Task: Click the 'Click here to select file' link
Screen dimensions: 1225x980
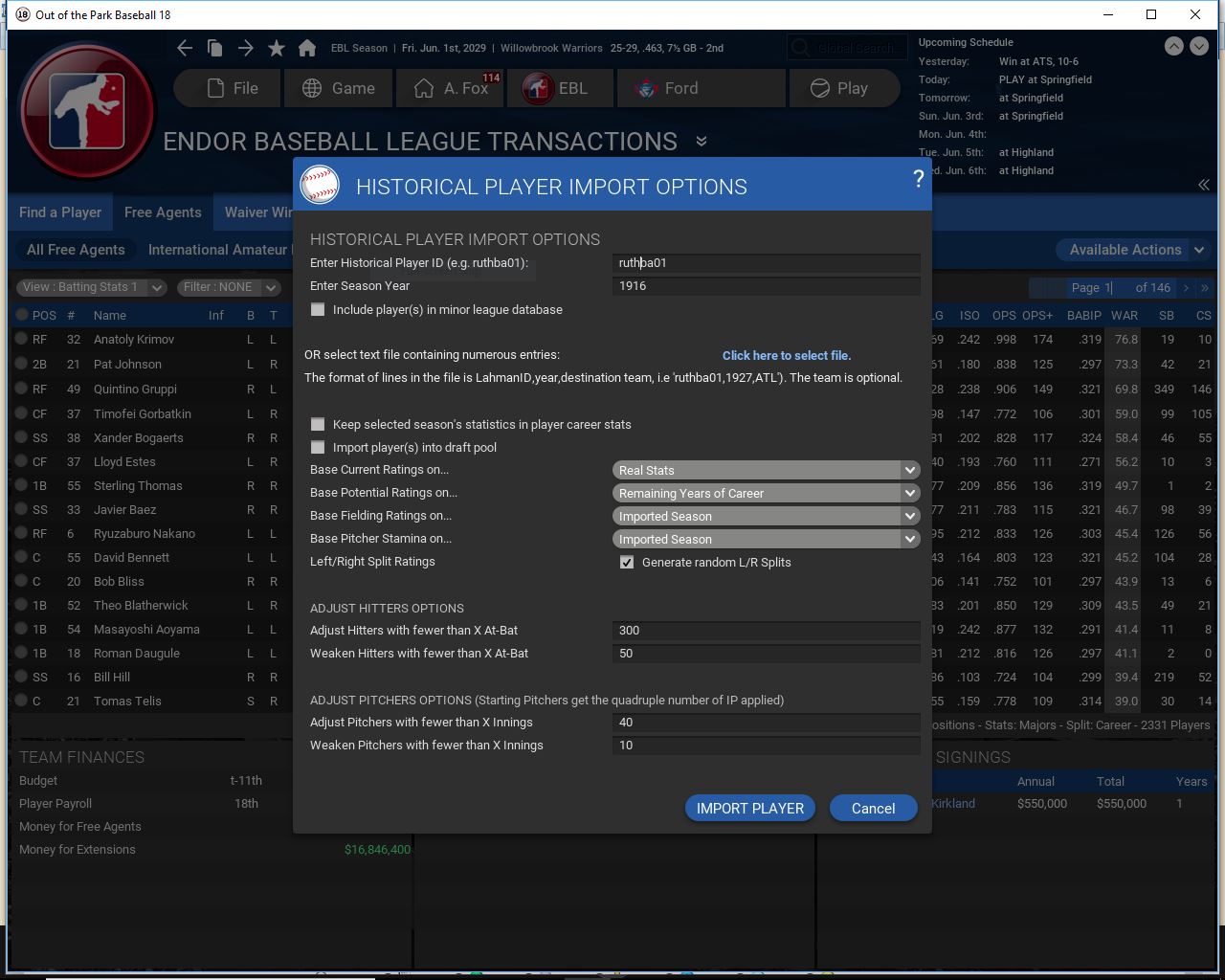Action: (x=786, y=355)
